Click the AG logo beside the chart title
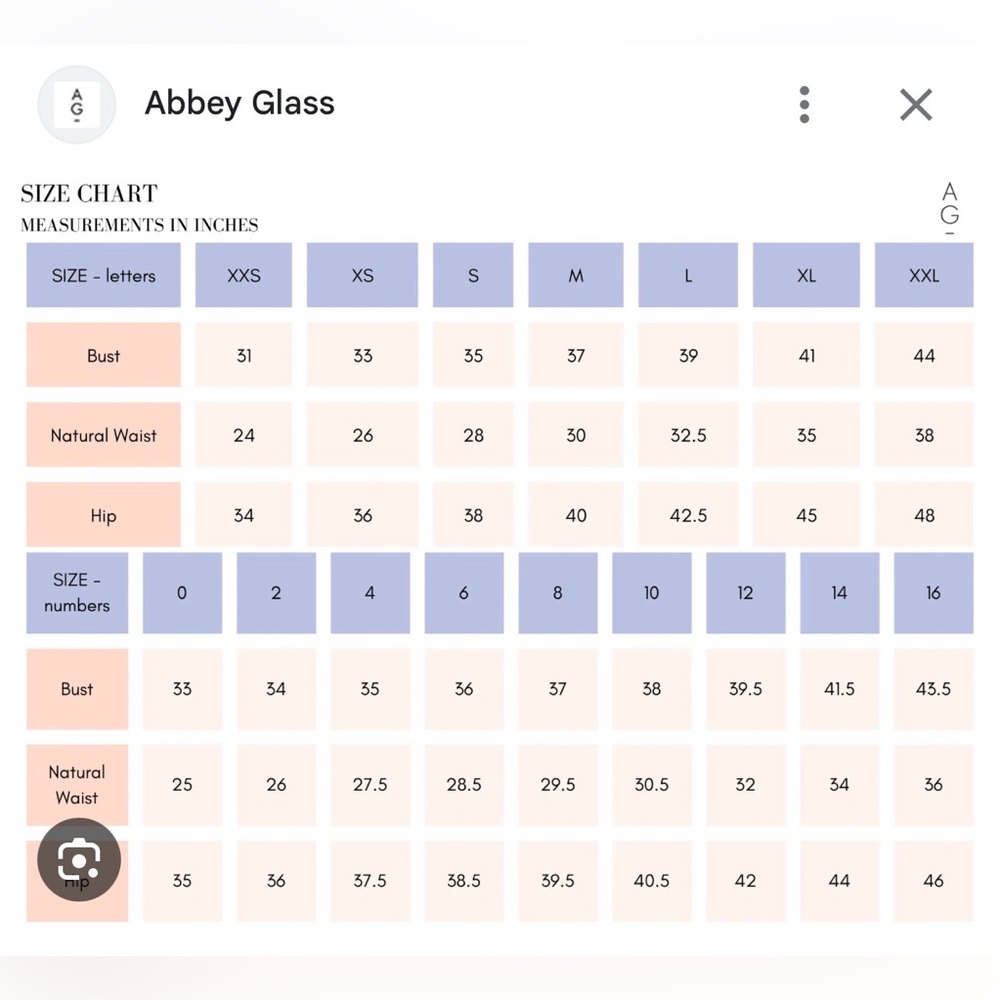1000x1000 pixels. pyautogui.click(x=950, y=209)
